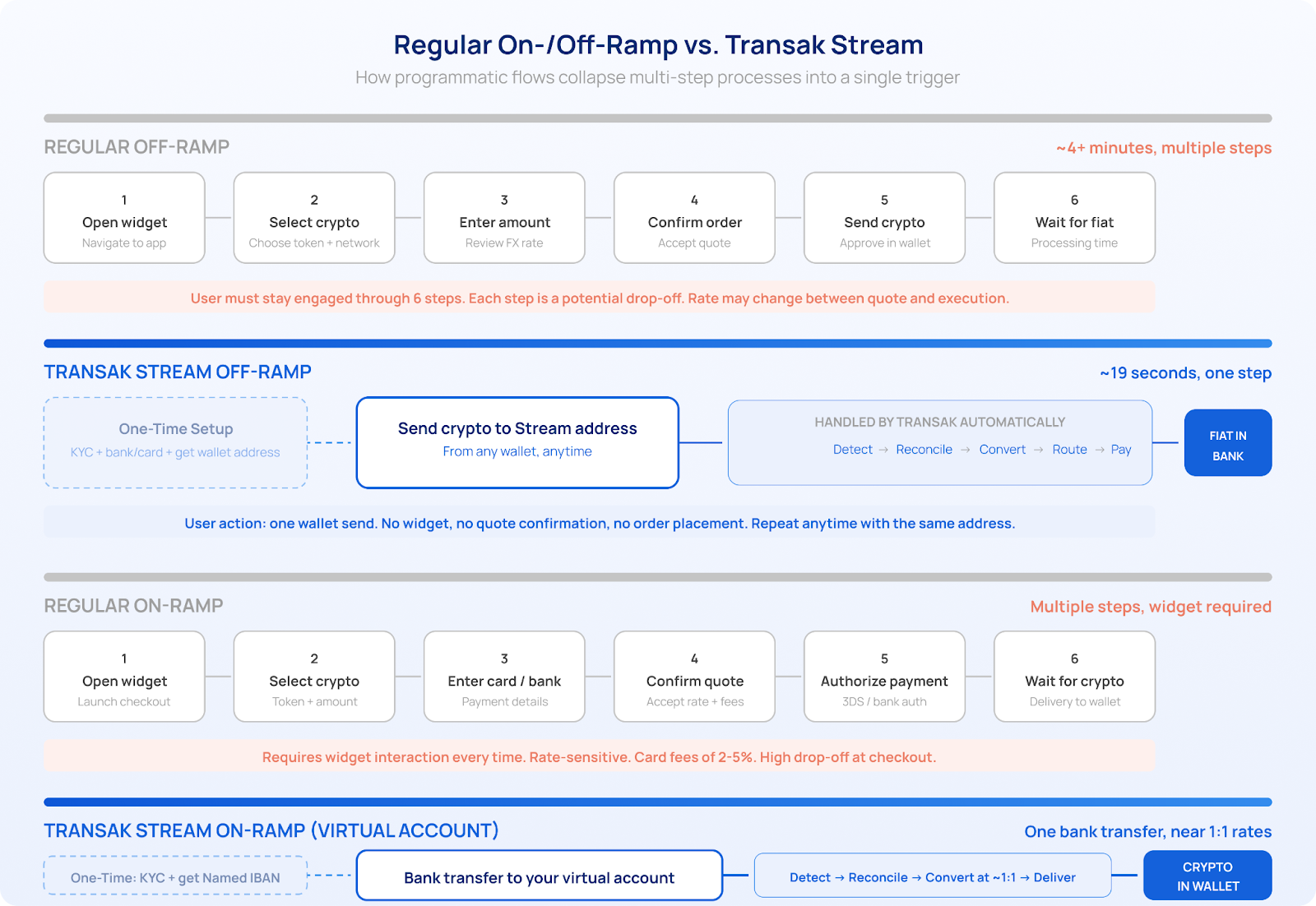
Task: Click the Enter card / bank step
Action: tap(504, 677)
